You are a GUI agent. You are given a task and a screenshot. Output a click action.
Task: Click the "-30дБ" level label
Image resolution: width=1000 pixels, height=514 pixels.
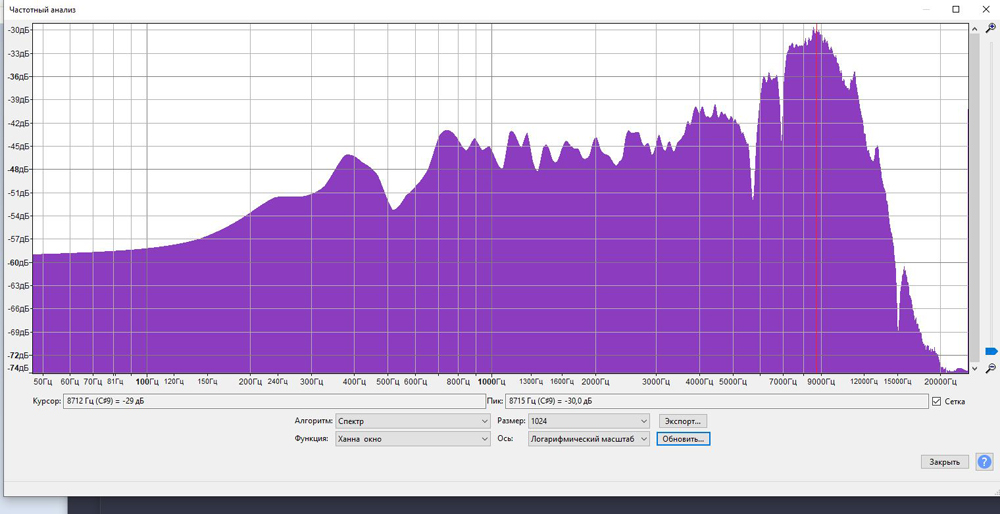[x=17, y=30]
